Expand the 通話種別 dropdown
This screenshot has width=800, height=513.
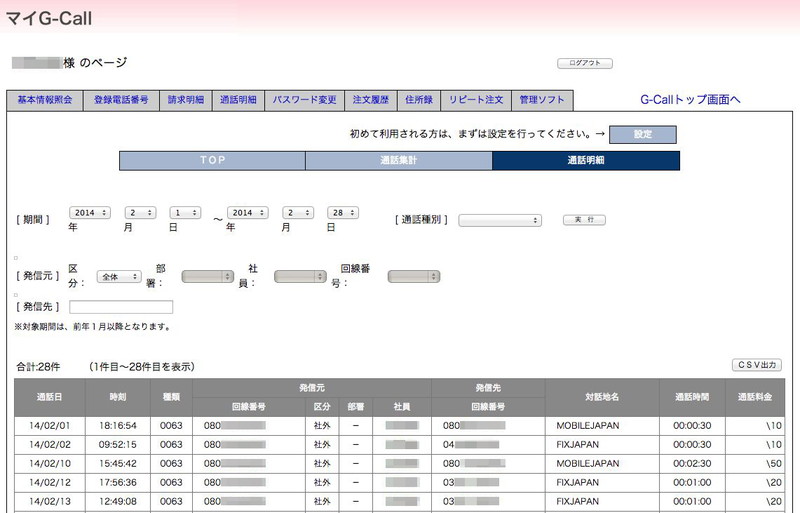pyautogui.click(x=499, y=220)
